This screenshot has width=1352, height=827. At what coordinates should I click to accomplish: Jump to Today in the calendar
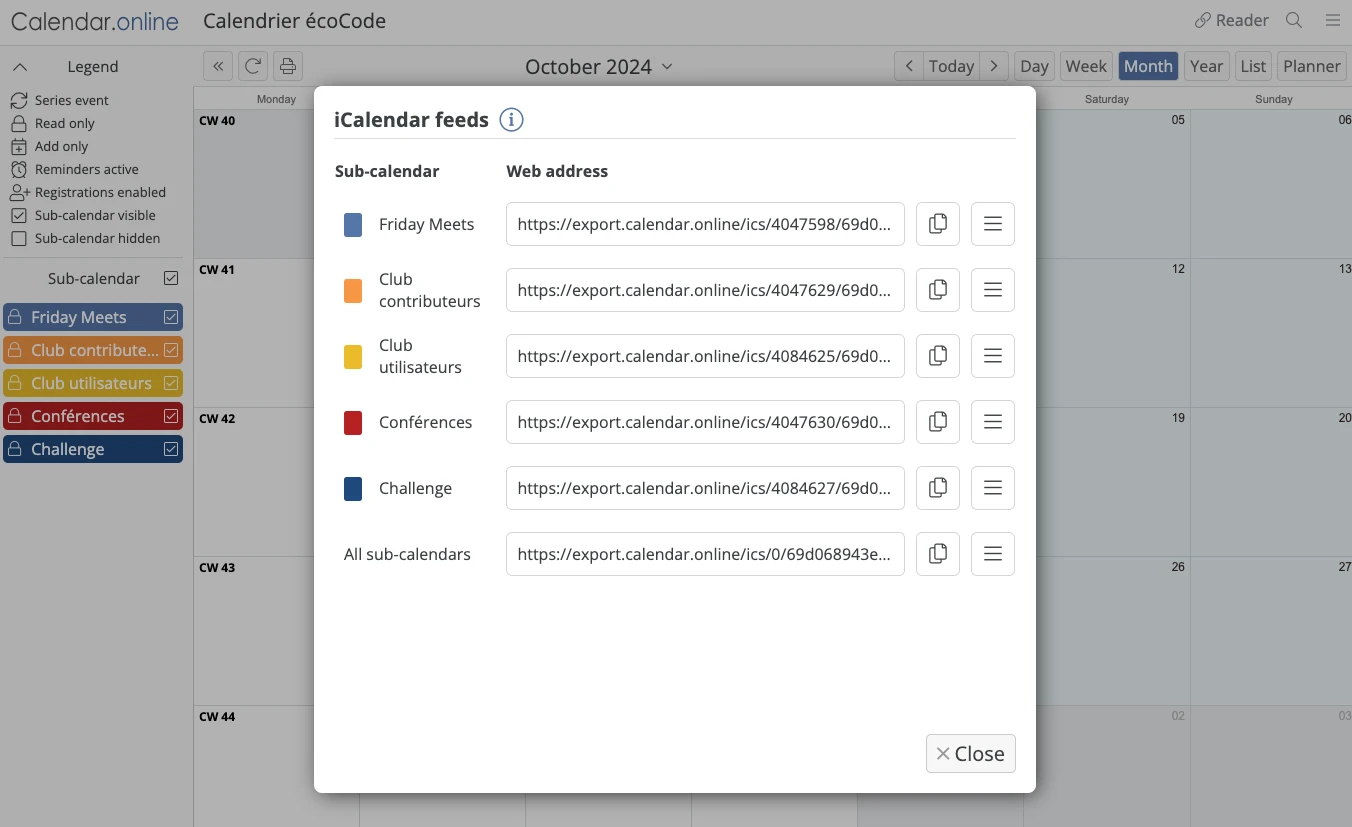tap(951, 65)
